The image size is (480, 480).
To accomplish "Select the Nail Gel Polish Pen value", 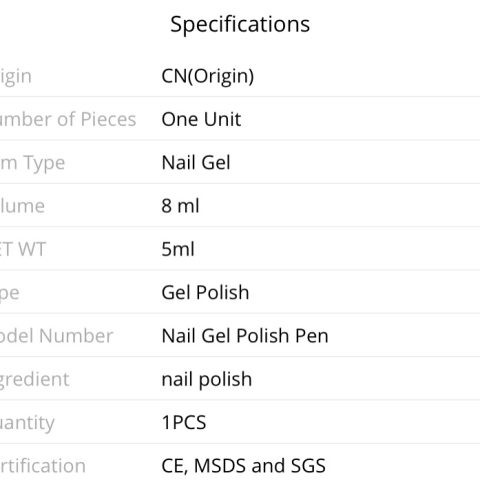I will click(245, 336).
